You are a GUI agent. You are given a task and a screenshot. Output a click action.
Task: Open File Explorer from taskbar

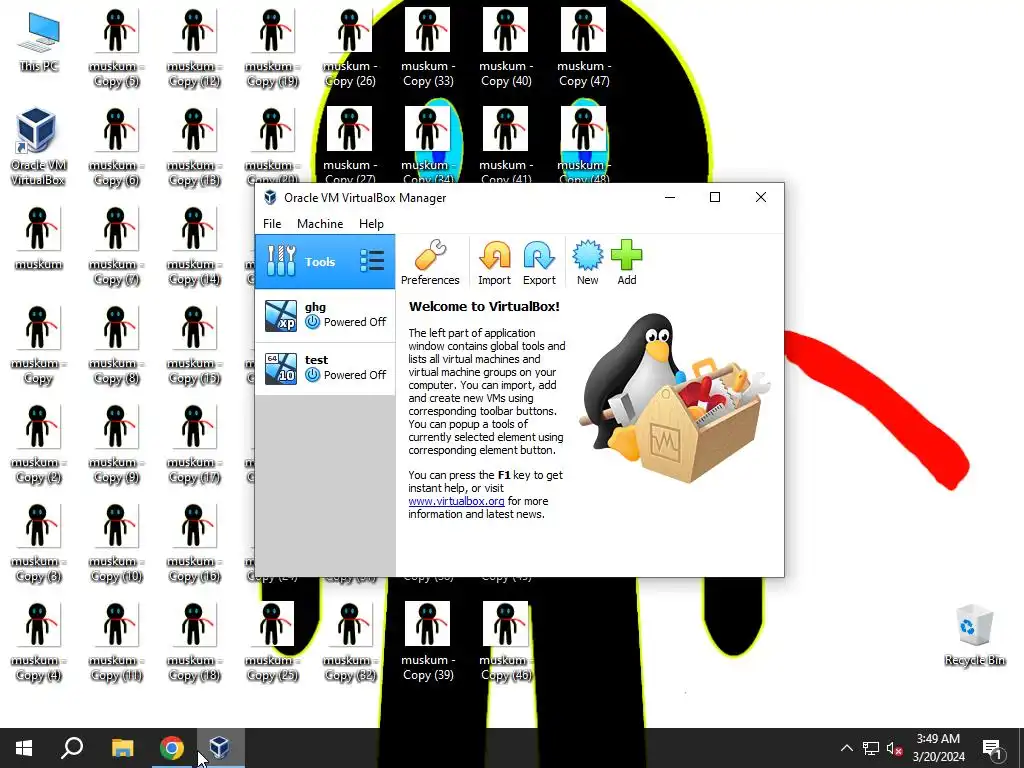122,748
